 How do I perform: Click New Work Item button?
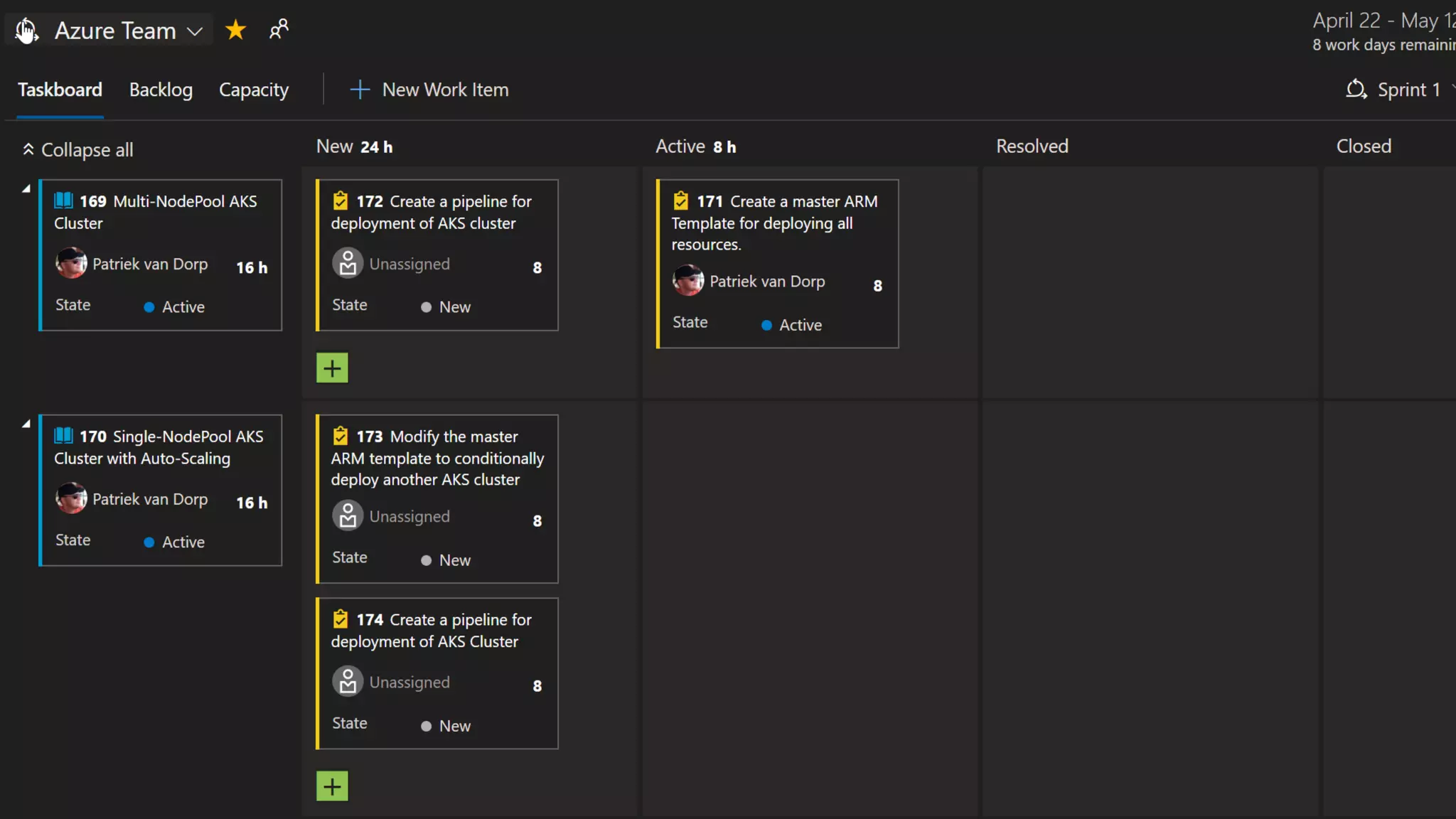tap(429, 90)
